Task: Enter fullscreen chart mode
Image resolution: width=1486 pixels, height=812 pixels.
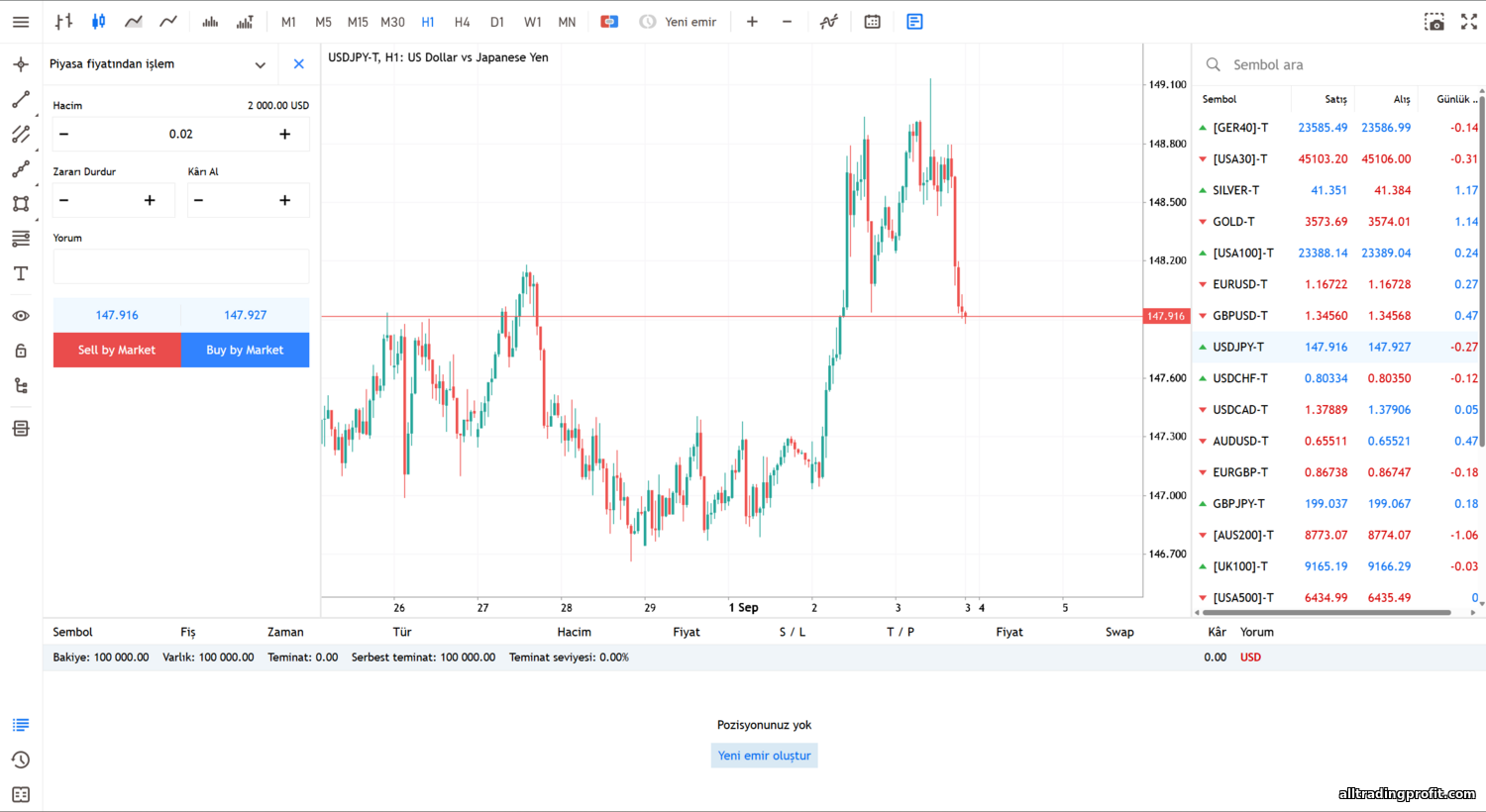Action: 1468,22
